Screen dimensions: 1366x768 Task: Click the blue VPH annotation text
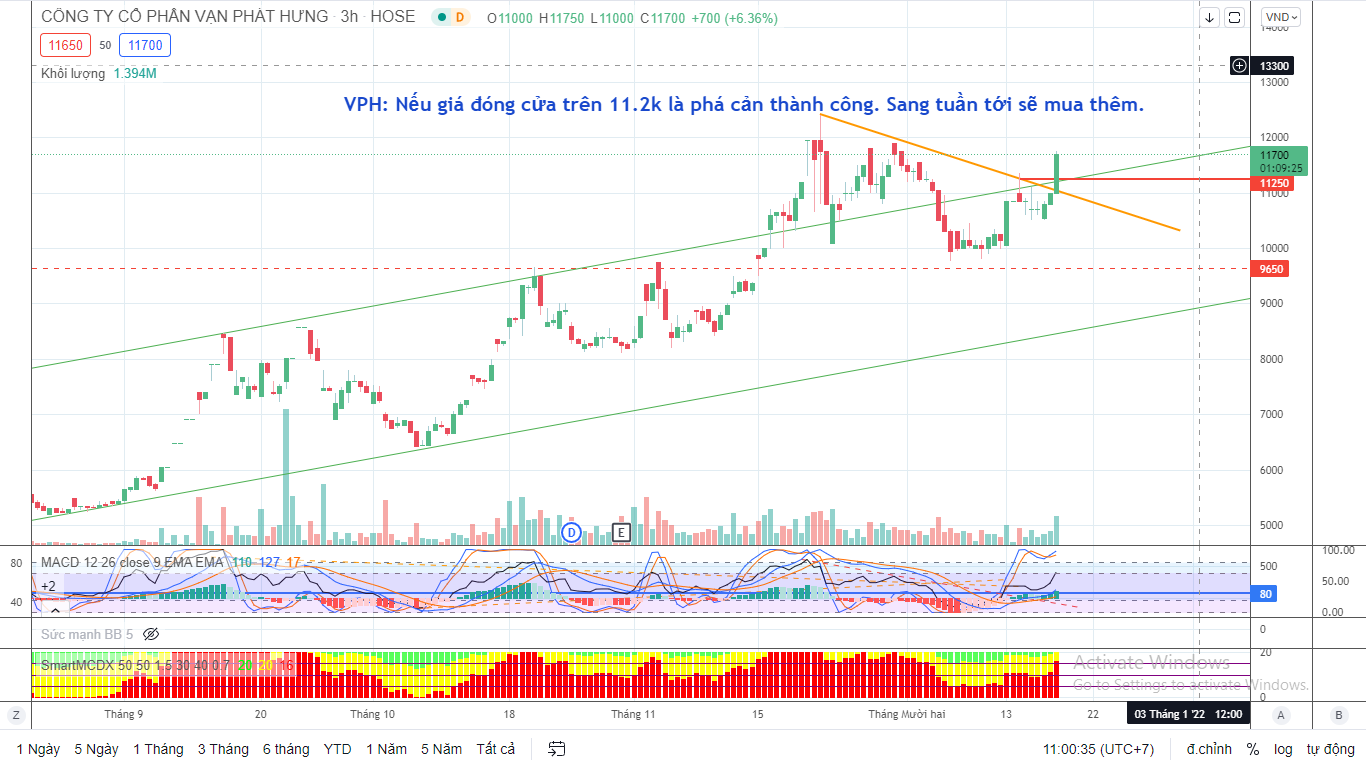tap(744, 104)
